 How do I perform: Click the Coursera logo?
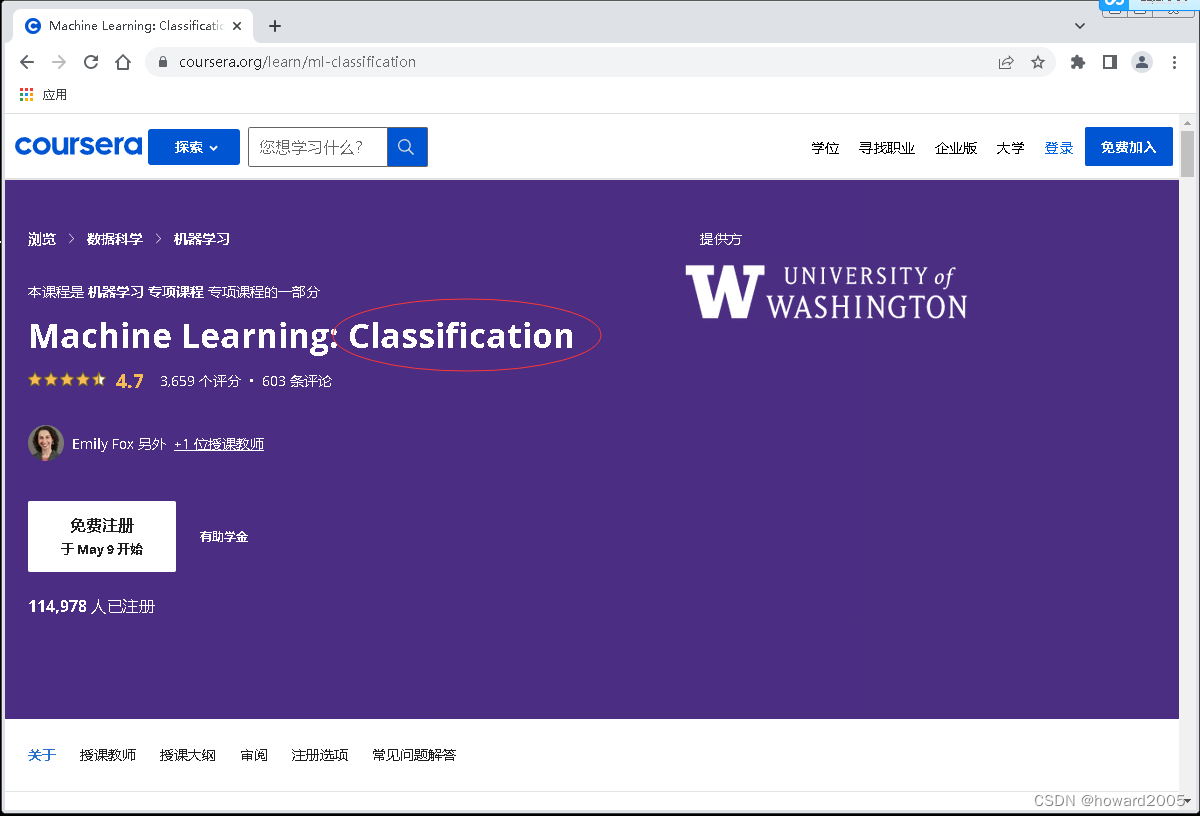[x=78, y=146]
